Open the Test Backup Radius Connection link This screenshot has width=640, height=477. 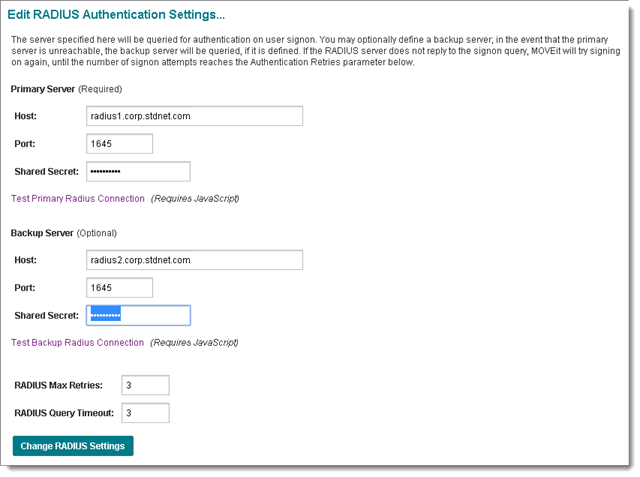(x=77, y=343)
